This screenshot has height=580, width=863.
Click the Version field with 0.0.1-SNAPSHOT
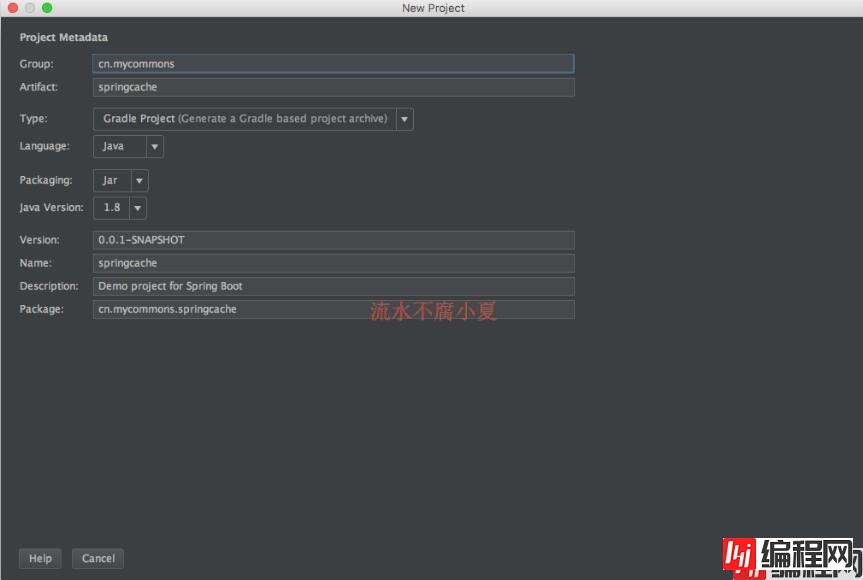pos(333,240)
